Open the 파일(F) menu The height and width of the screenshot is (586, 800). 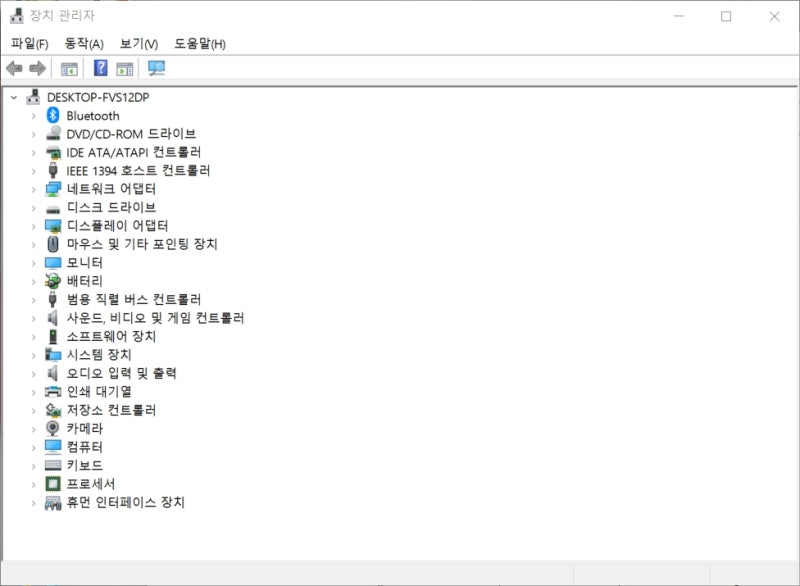27,44
